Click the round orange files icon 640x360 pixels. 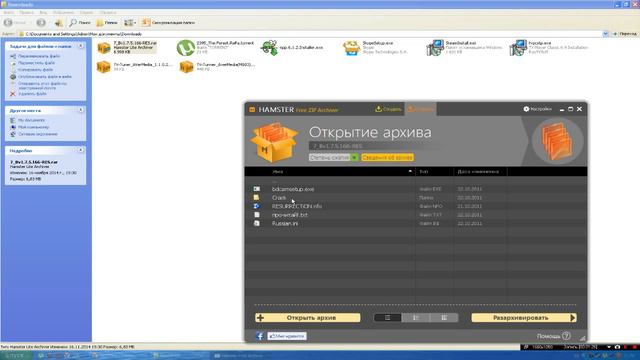[x=557, y=142]
